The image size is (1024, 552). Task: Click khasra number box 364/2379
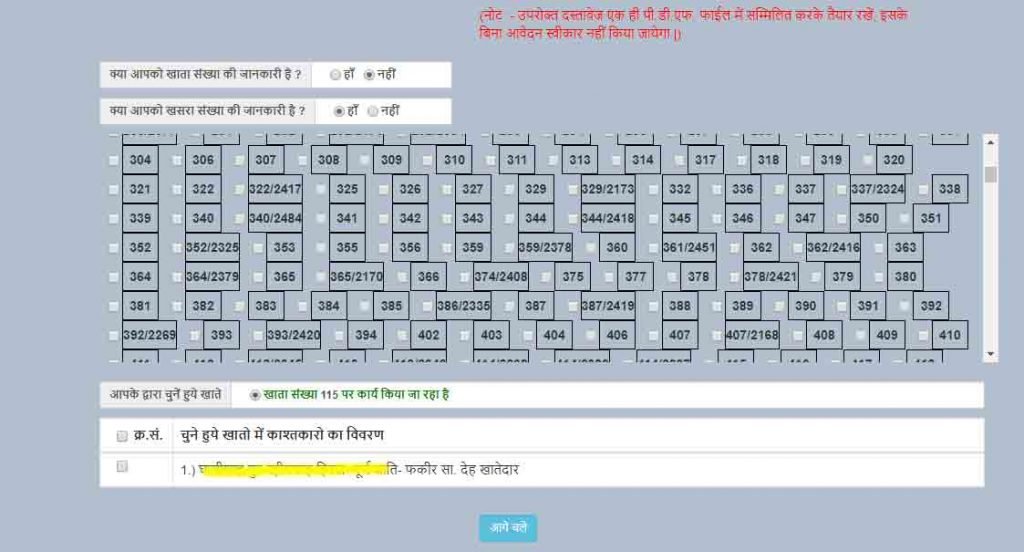pos(212,277)
